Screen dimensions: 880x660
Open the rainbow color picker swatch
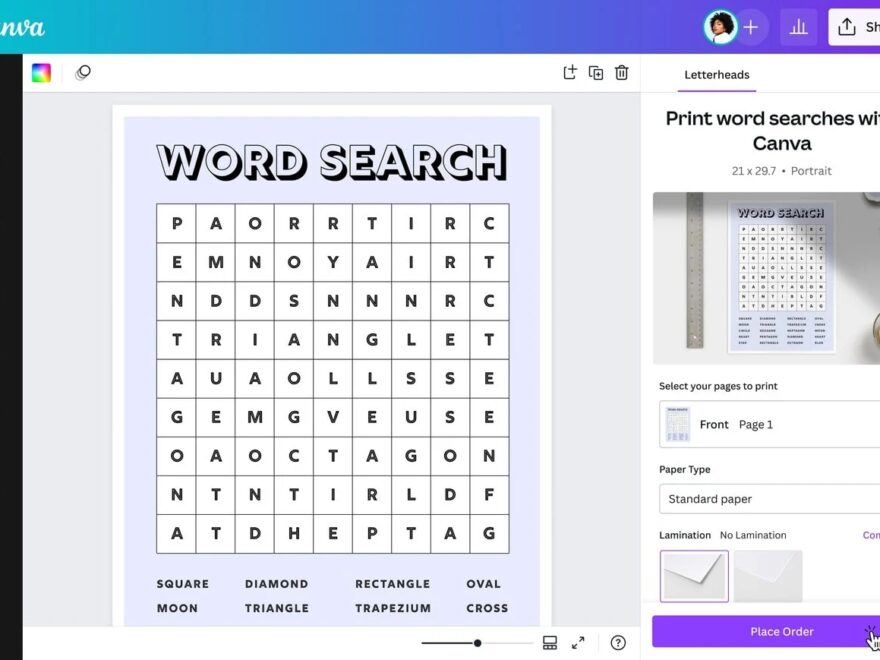tap(41, 73)
